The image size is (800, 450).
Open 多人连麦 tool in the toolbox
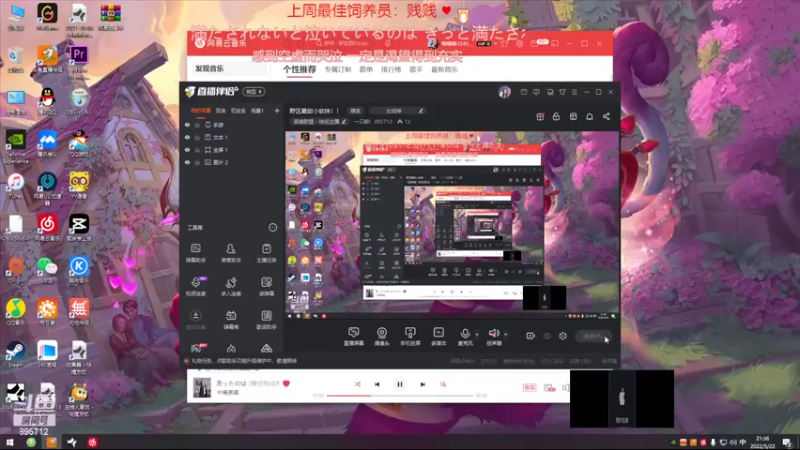tap(231, 286)
